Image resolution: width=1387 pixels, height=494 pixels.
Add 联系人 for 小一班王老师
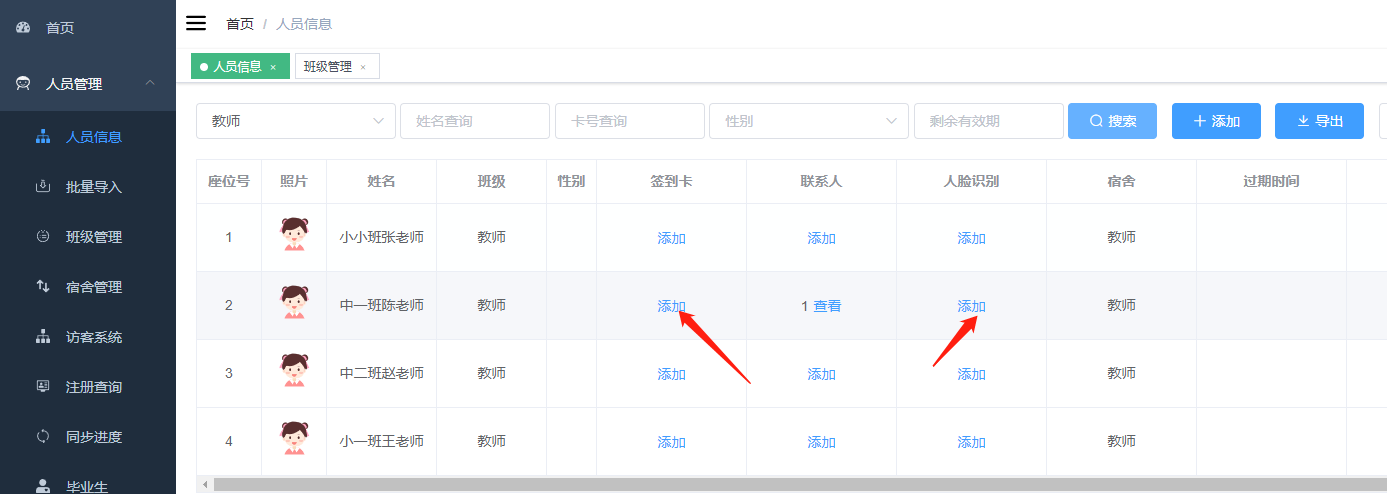click(x=822, y=442)
